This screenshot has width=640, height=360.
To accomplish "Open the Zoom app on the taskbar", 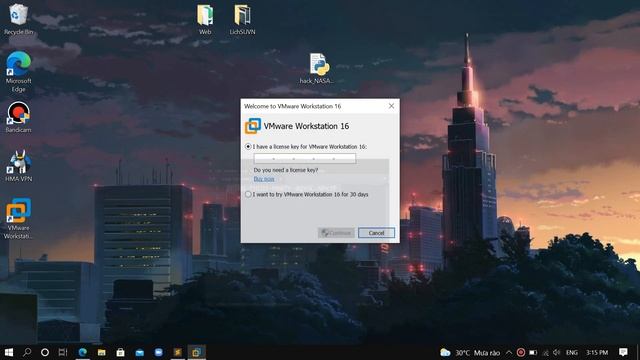I will [158, 352].
